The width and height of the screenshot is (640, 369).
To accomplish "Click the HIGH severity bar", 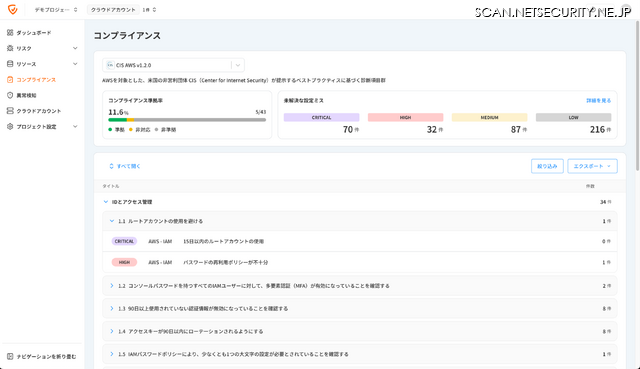I will pyautogui.click(x=405, y=117).
